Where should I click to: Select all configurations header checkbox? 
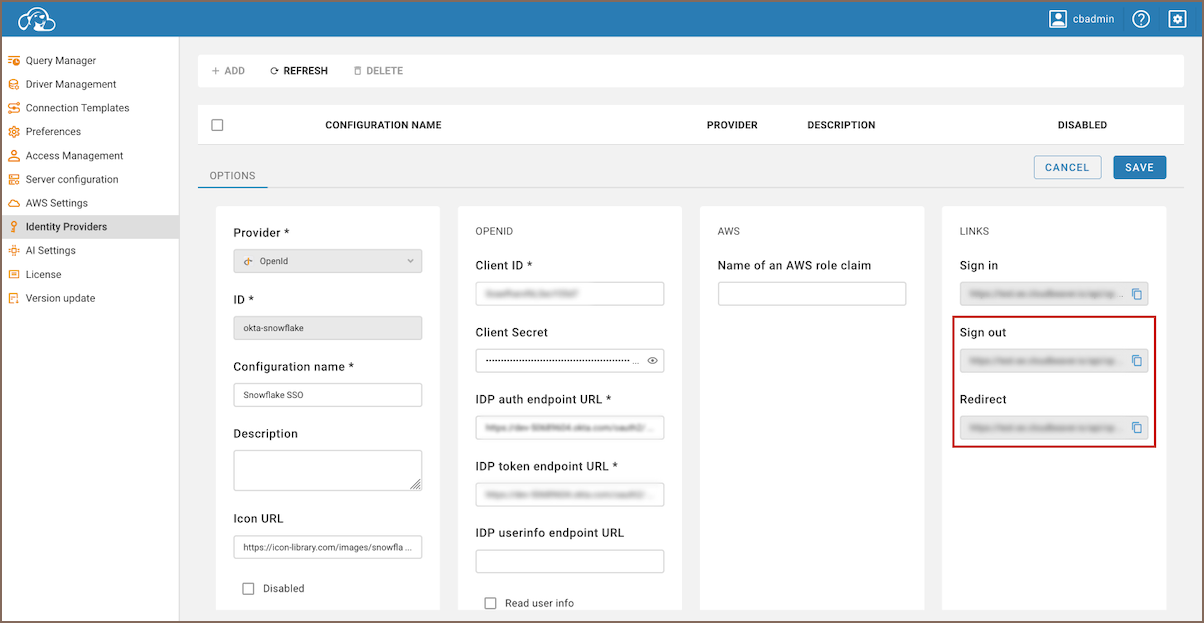coord(217,125)
